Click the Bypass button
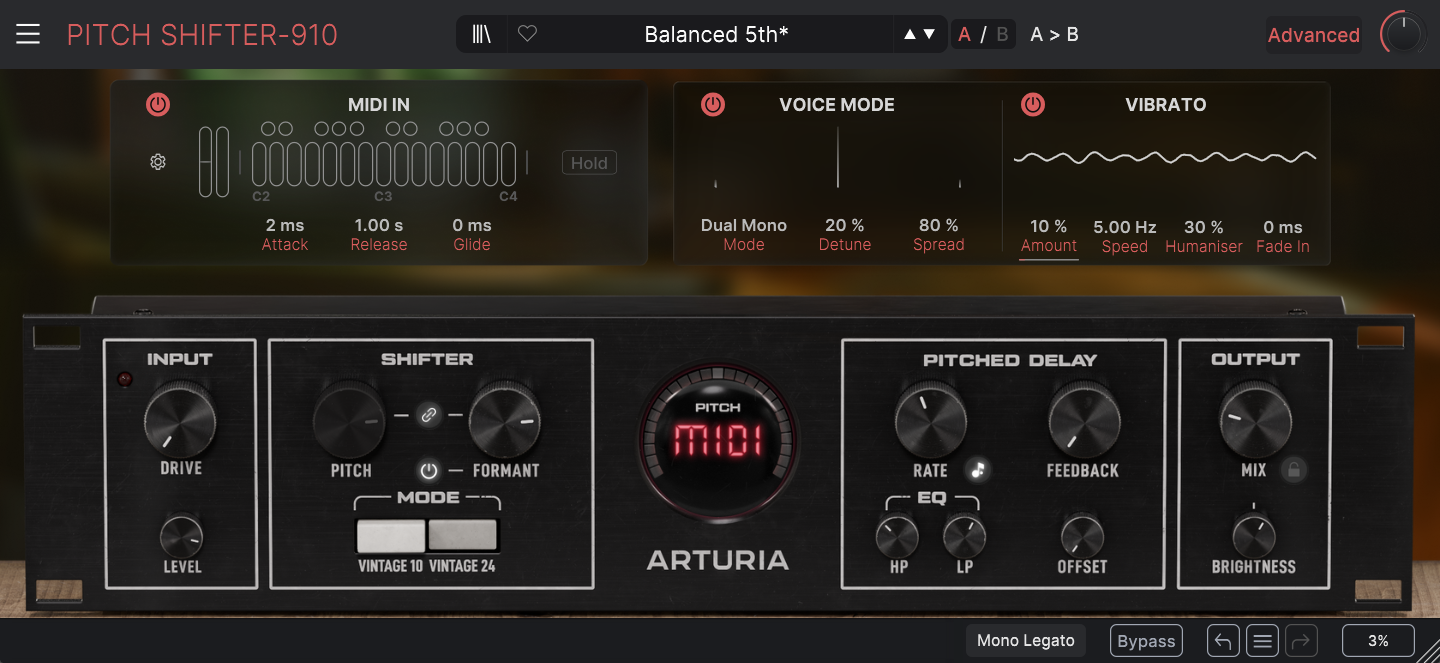The width and height of the screenshot is (1440, 663). point(1146,641)
